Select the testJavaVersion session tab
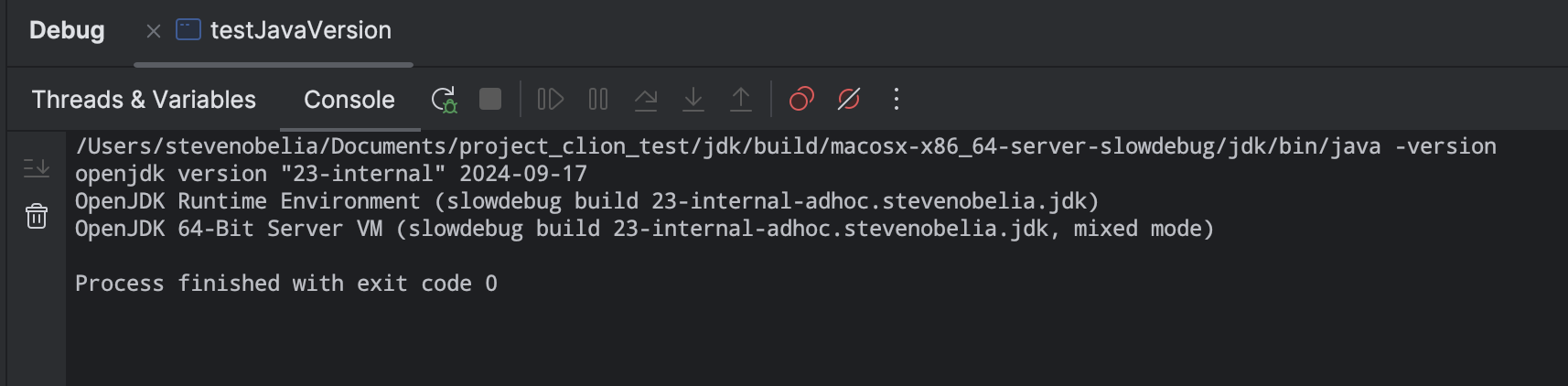Screen dimensions: 1568x386 pos(300,30)
